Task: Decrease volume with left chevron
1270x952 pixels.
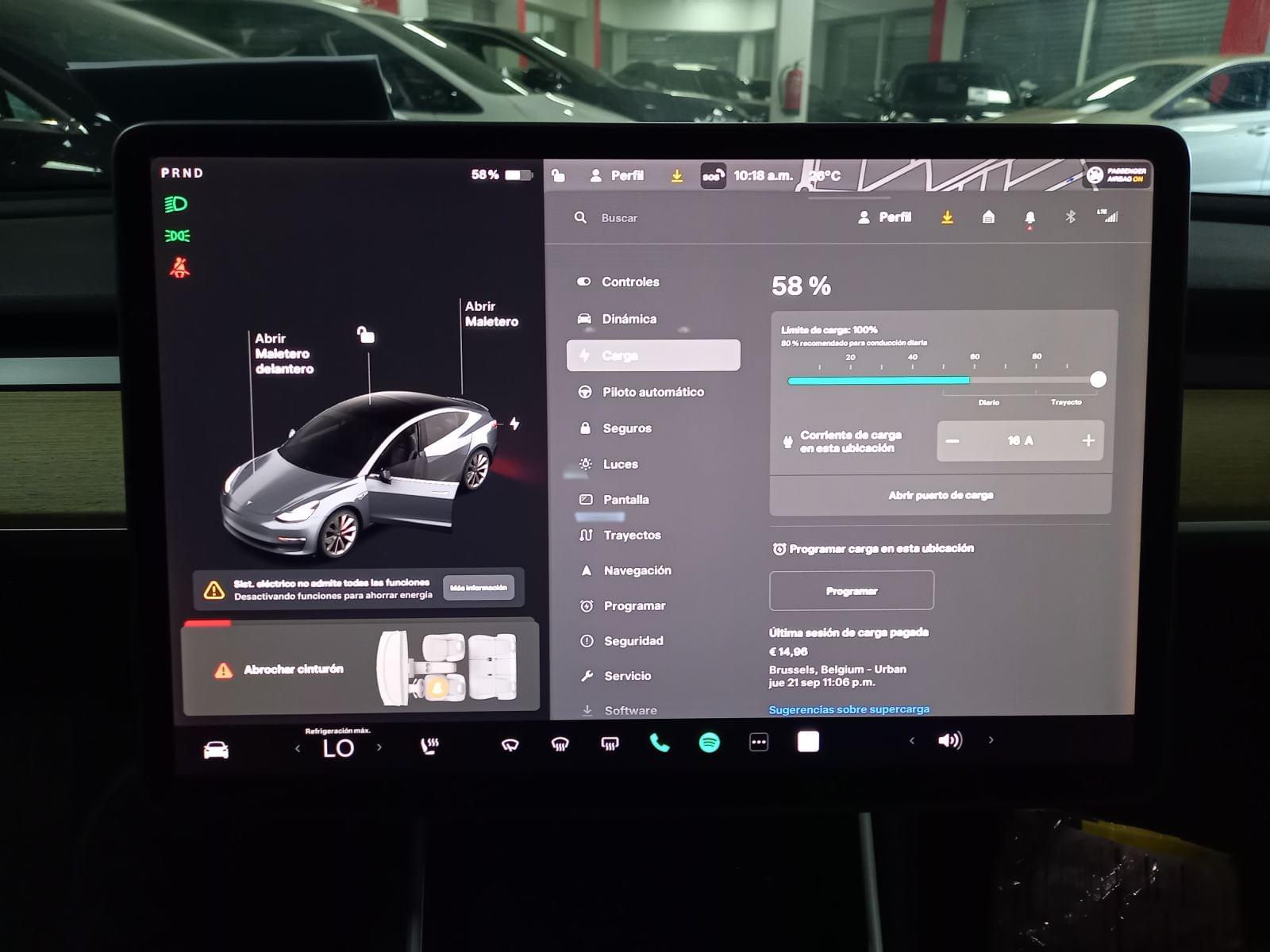Action: 912,740
